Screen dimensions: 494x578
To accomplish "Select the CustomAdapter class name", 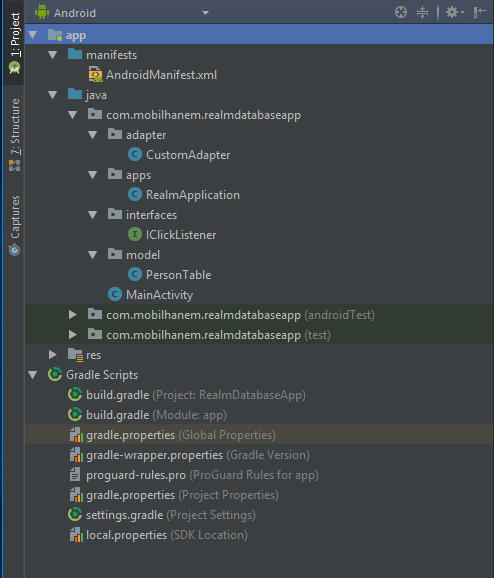I will [188, 155].
